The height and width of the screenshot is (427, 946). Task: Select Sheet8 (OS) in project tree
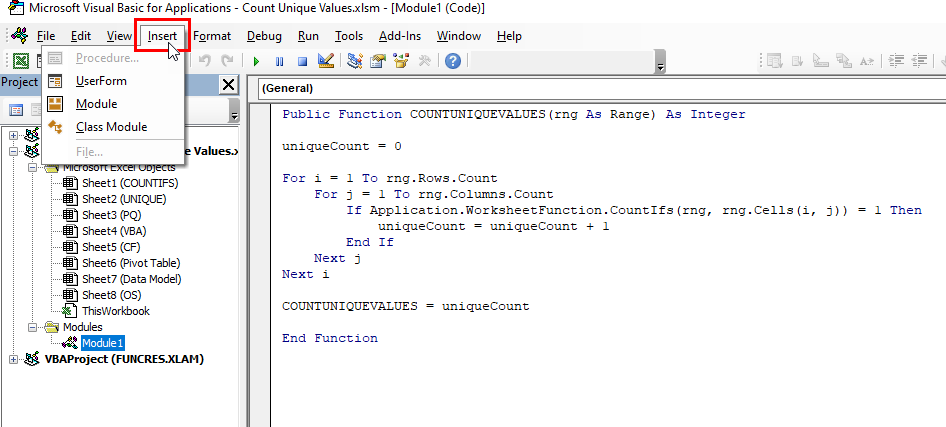(112, 295)
